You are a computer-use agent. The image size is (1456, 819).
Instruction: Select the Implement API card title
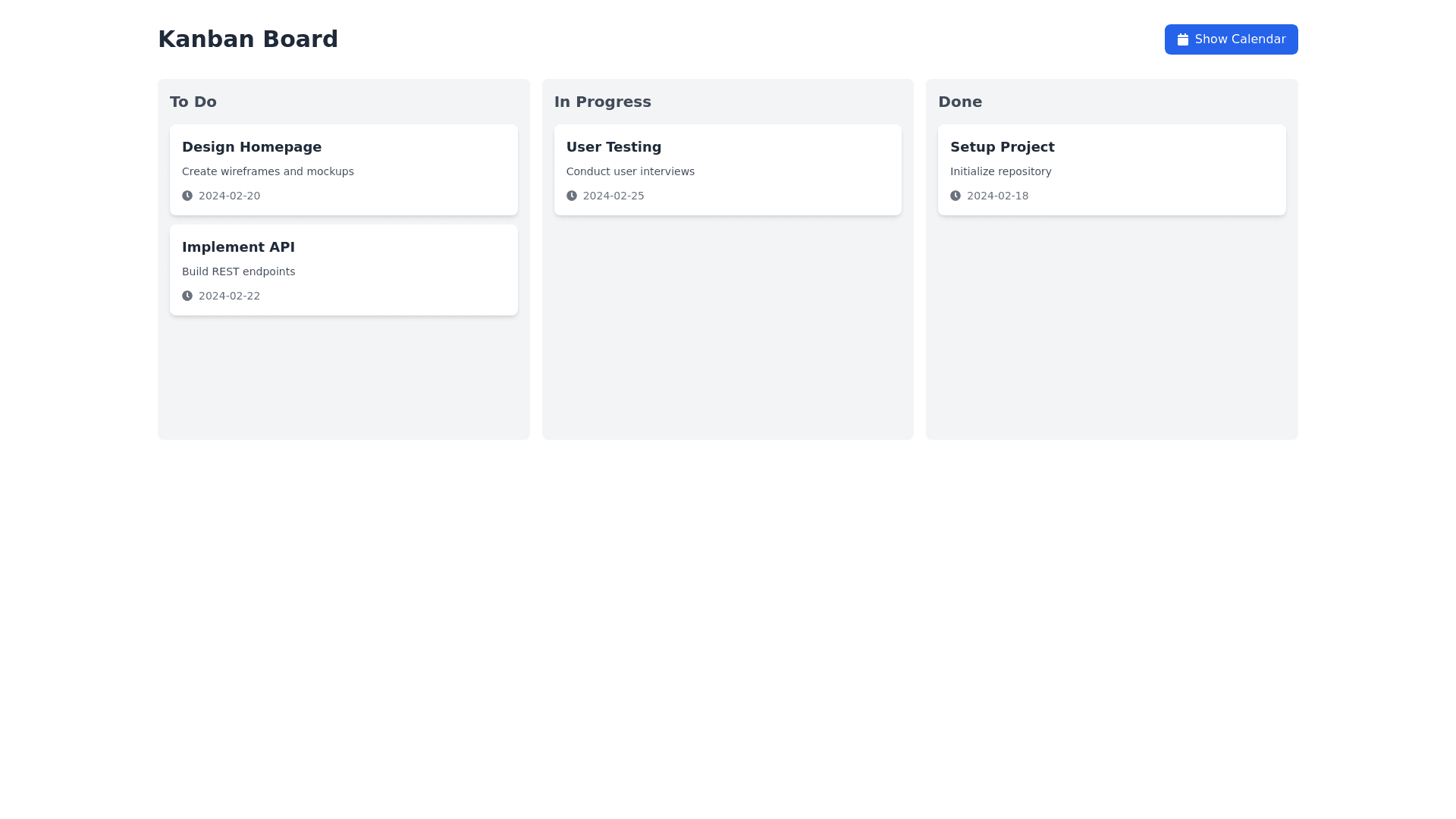click(x=238, y=247)
